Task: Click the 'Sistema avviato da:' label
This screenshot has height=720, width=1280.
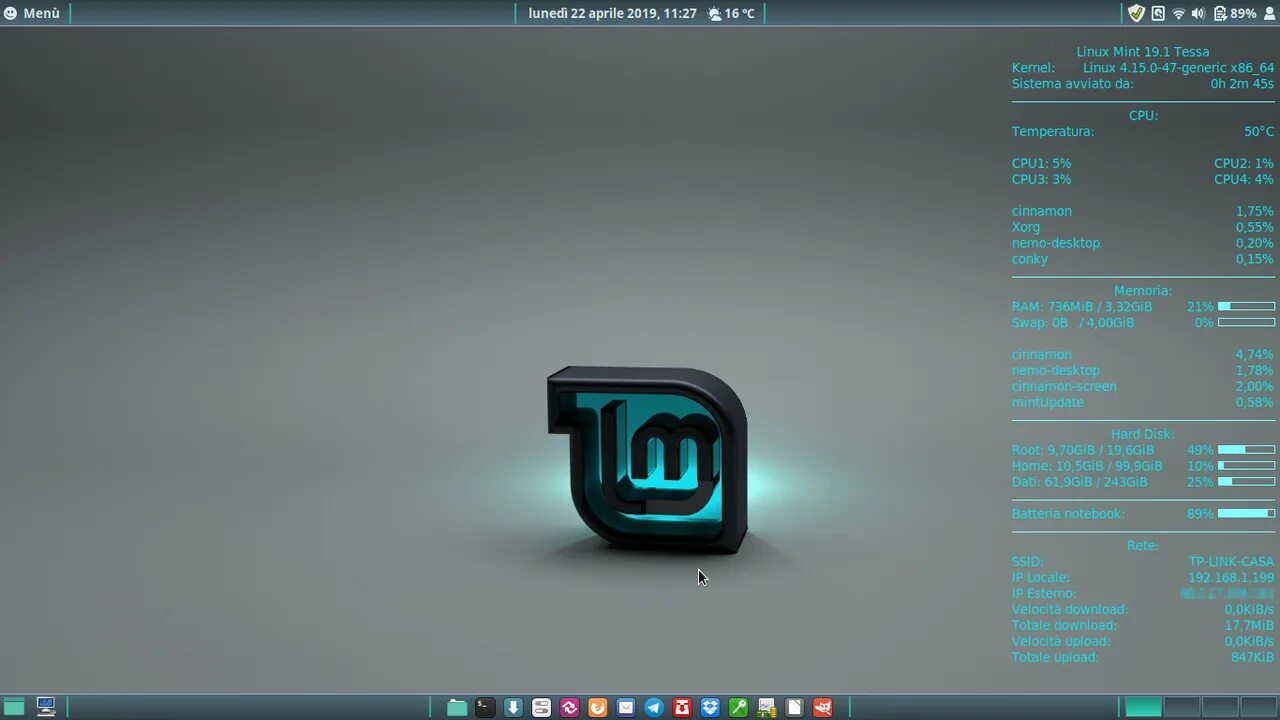Action: point(1072,83)
